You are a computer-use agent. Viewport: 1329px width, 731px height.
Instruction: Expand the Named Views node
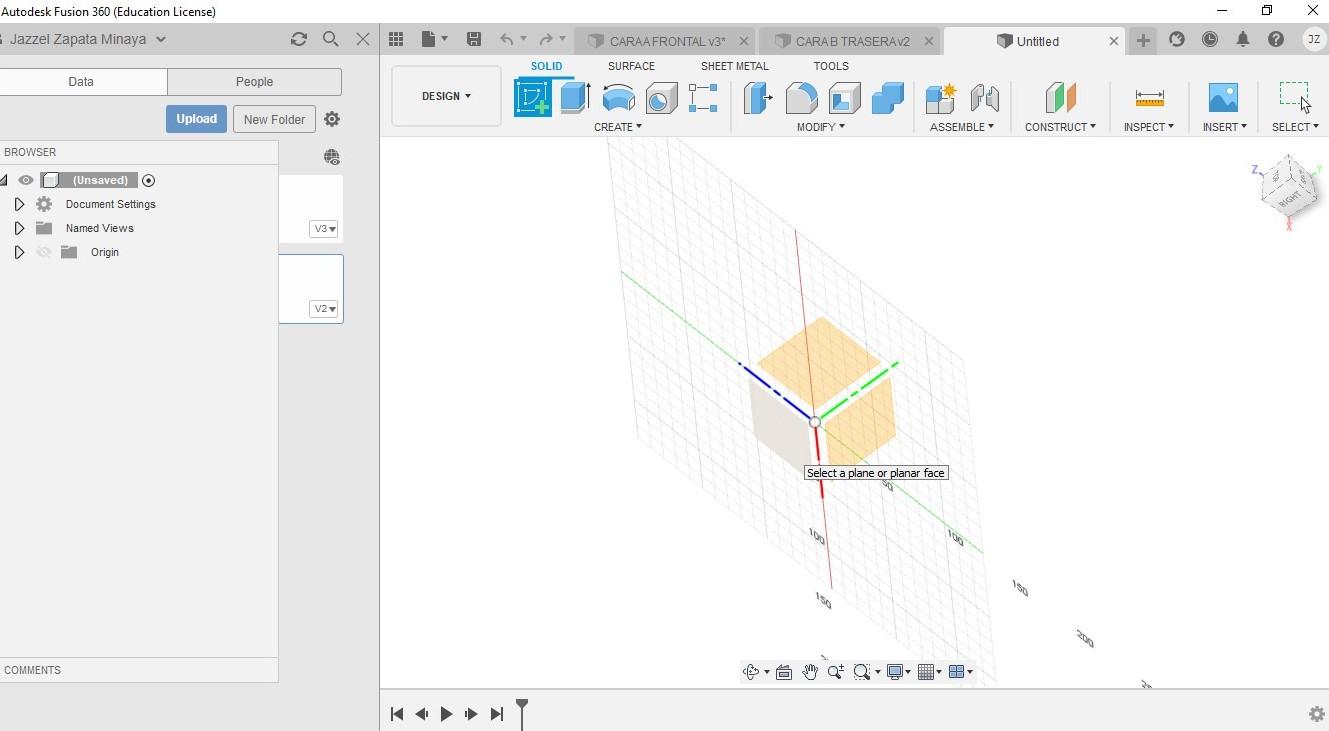[19, 228]
